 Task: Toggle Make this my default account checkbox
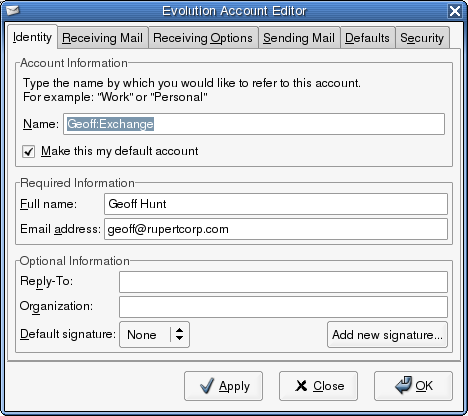(29, 151)
